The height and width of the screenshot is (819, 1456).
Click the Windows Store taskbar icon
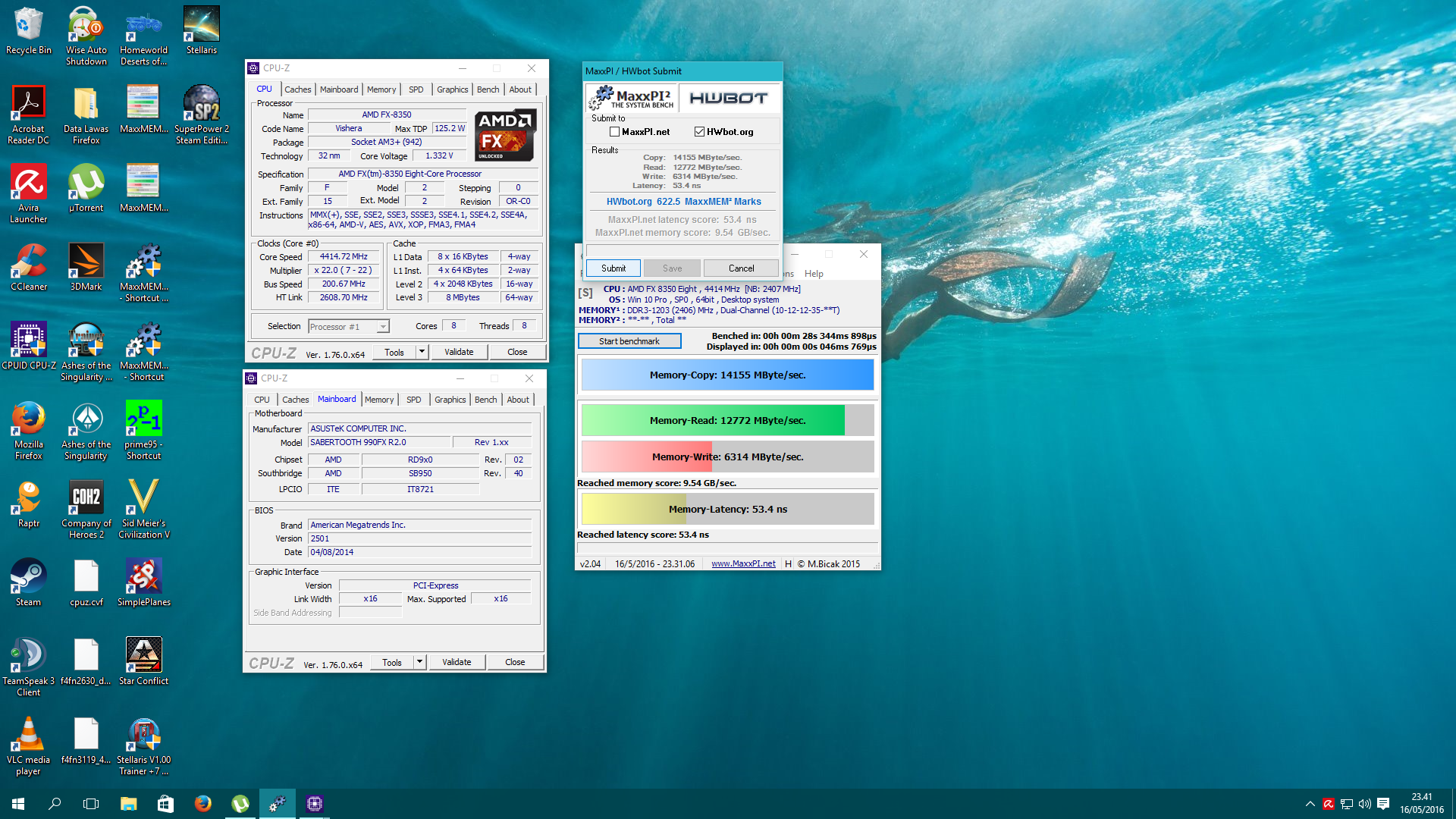165,803
